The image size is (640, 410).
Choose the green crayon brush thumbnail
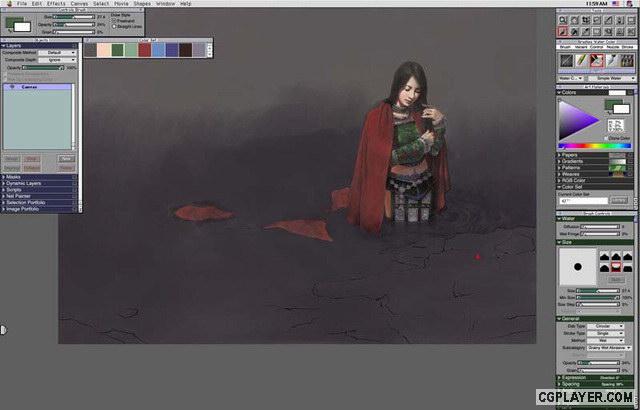click(x=581, y=61)
